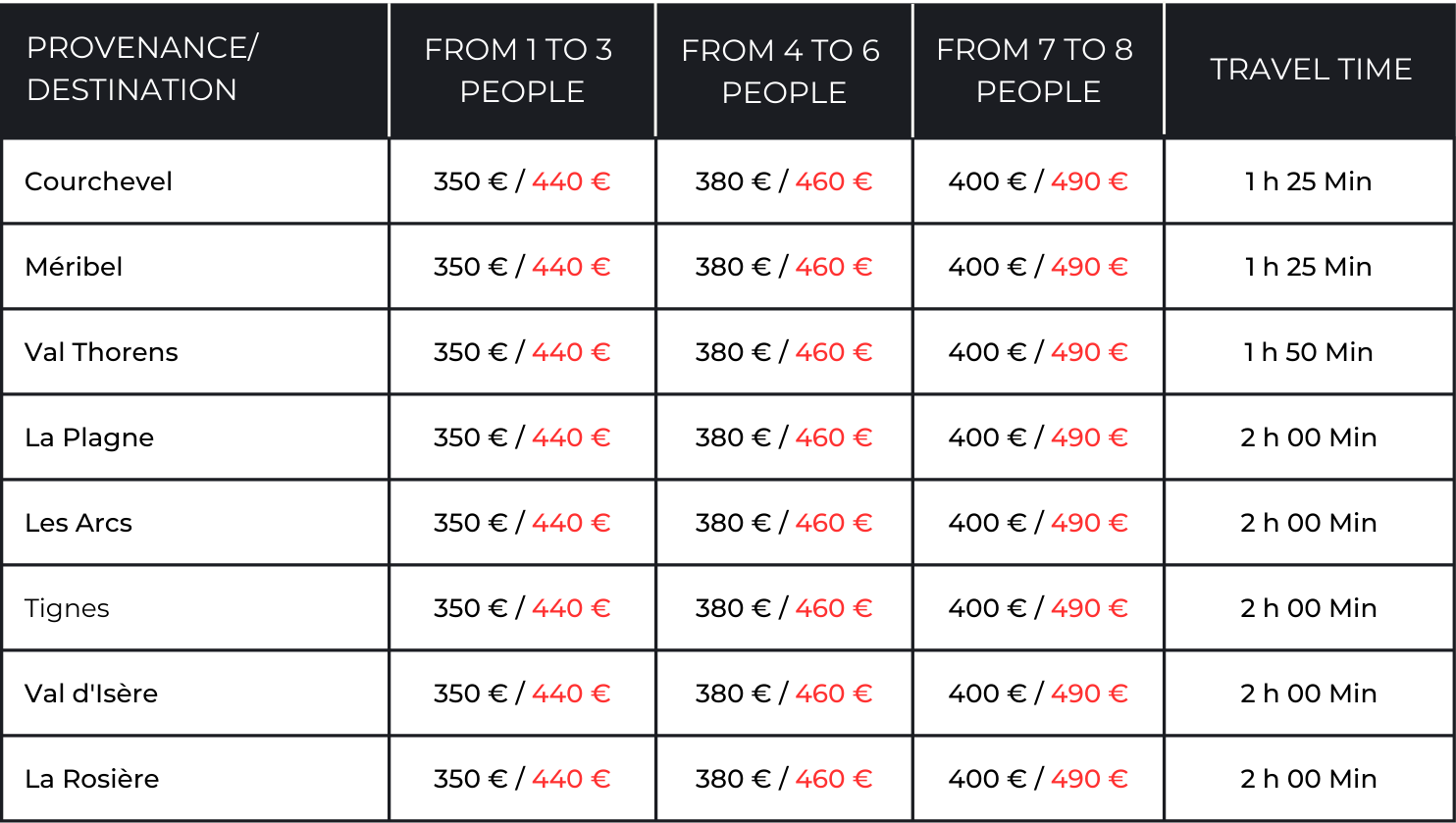Click La Rosière's 2 h 00 Min travel time
Screen dimensions: 1456x823
pyautogui.click(x=1309, y=779)
